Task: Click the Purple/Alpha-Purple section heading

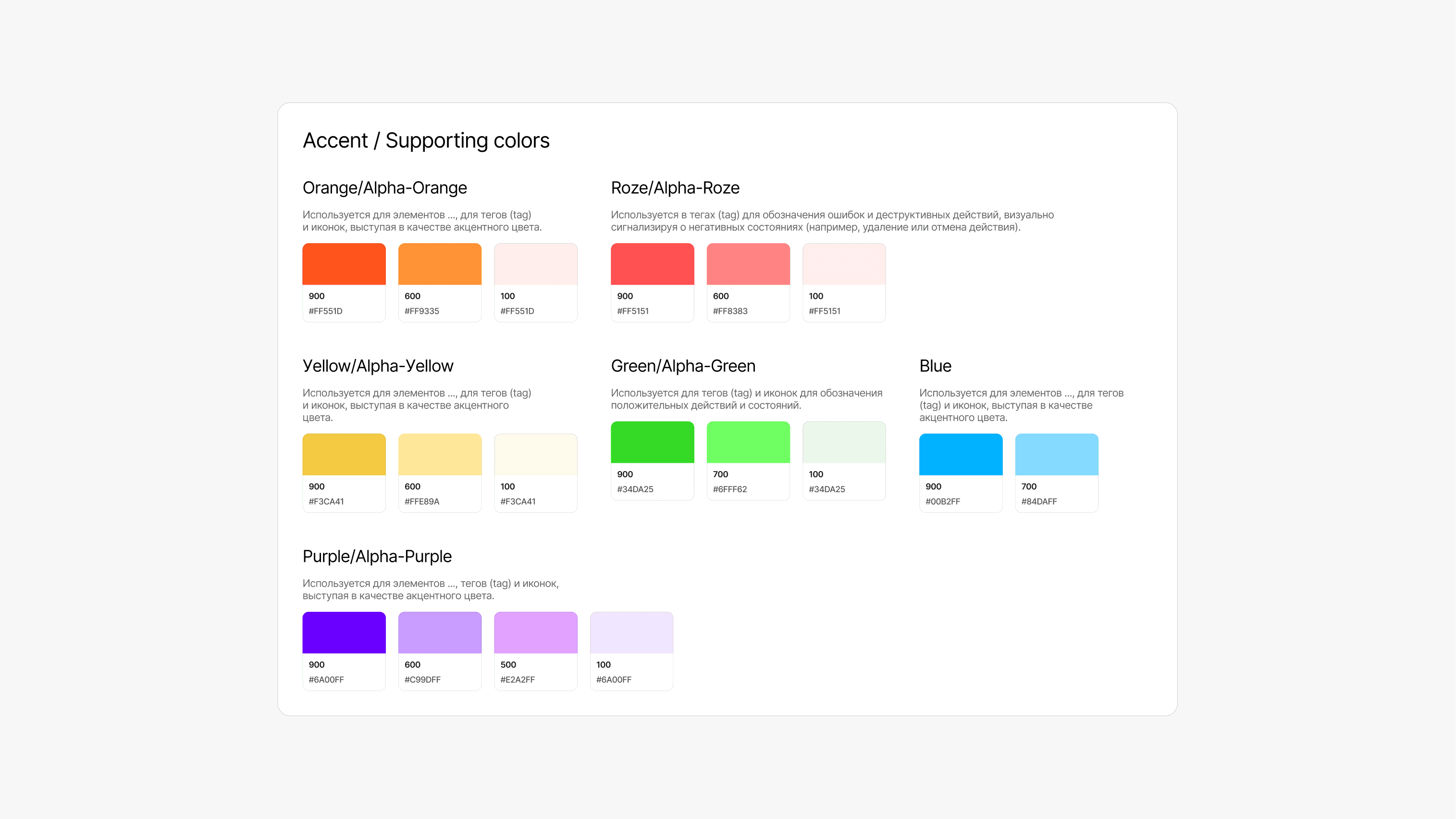Action: click(x=377, y=556)
